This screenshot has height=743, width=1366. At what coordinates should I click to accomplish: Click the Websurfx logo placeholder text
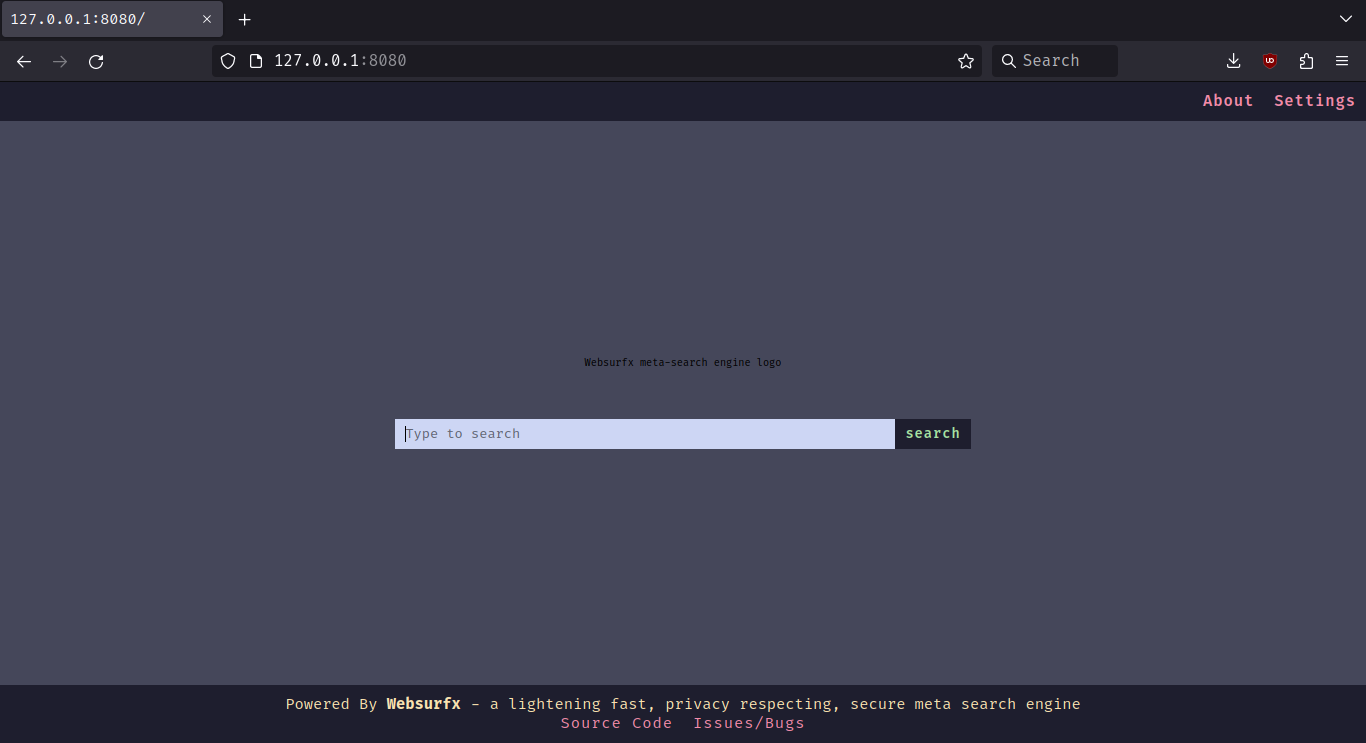point(683,362)
